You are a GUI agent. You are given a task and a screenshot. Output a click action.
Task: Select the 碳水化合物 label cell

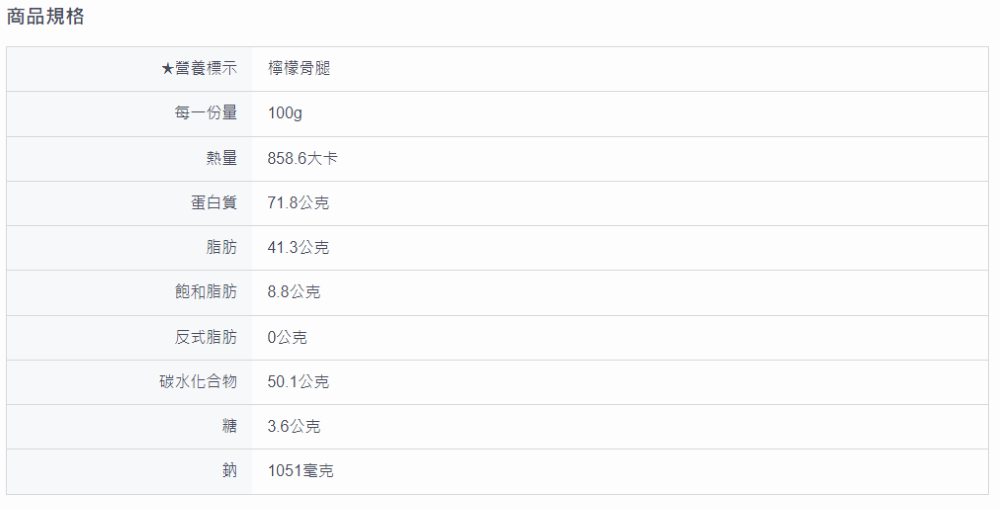tap(199, 382)
